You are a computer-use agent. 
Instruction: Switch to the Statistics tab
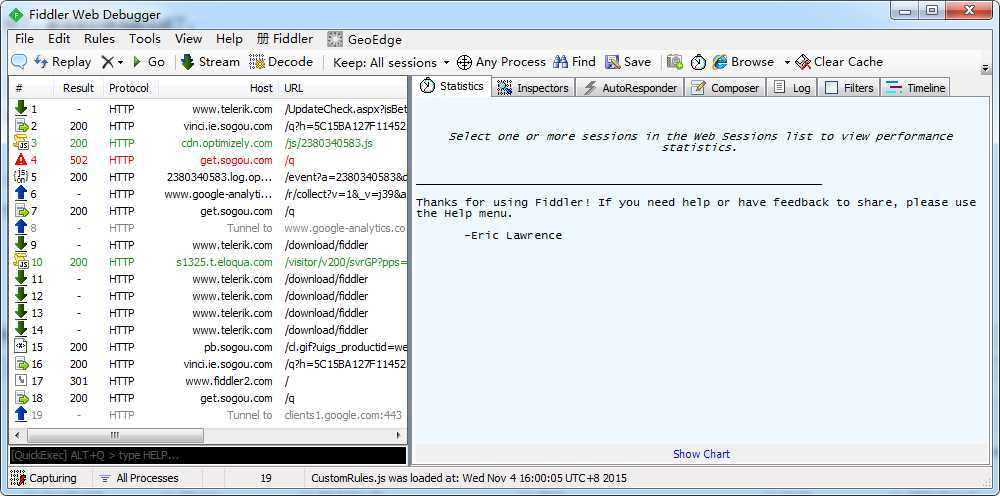click(x=452, y=86)
